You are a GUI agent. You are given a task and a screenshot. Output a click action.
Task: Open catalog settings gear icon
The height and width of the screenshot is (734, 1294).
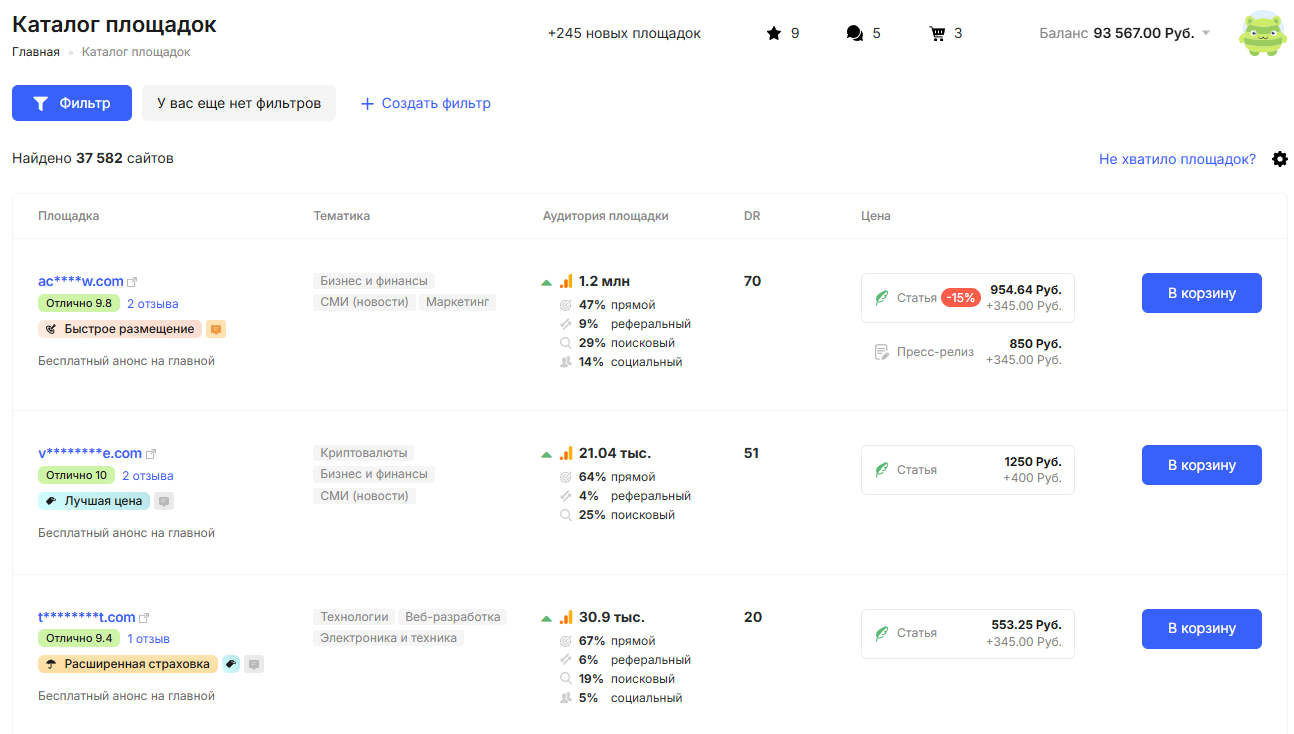(1280, 159)
